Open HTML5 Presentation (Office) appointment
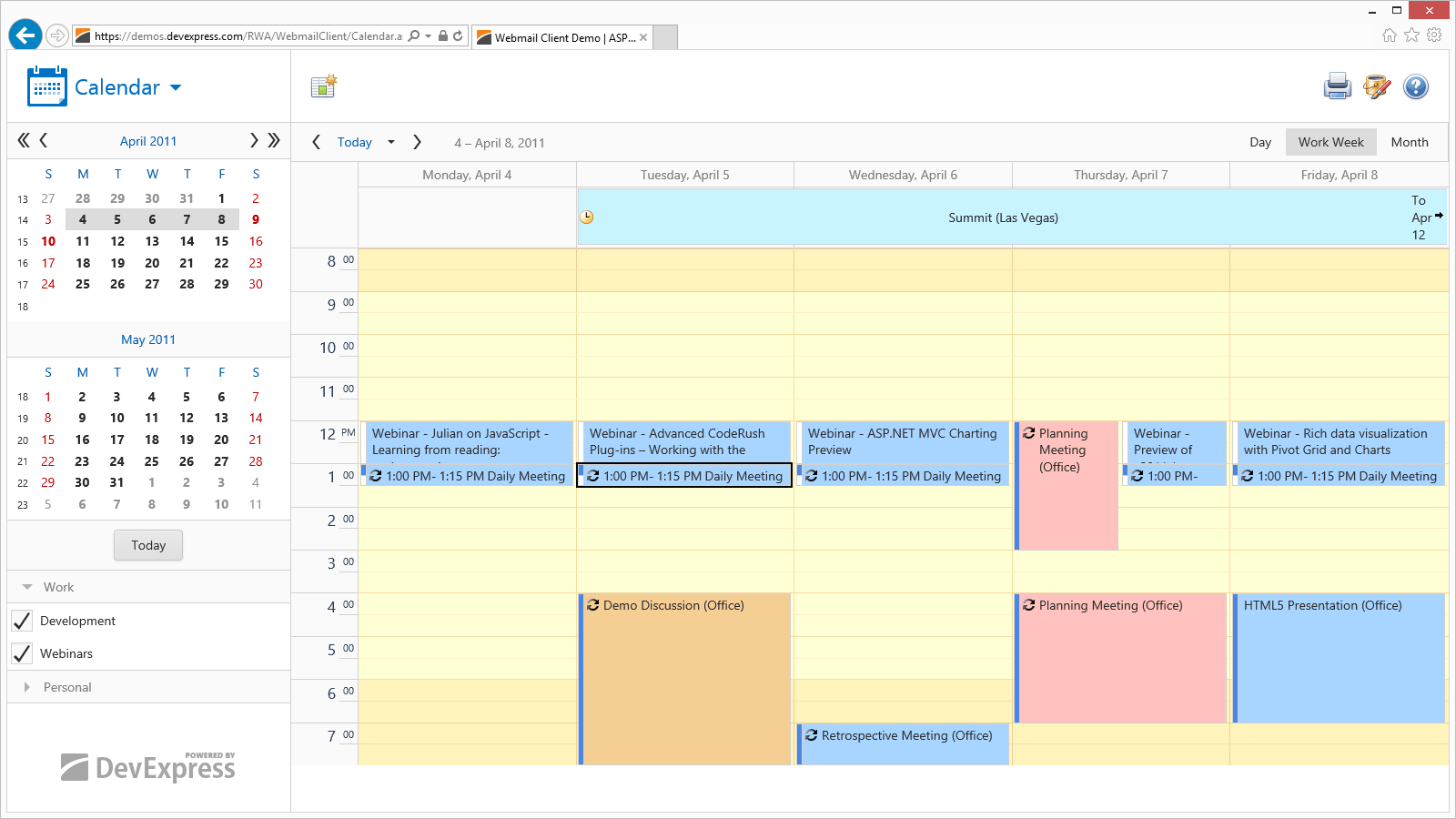 1340,658
